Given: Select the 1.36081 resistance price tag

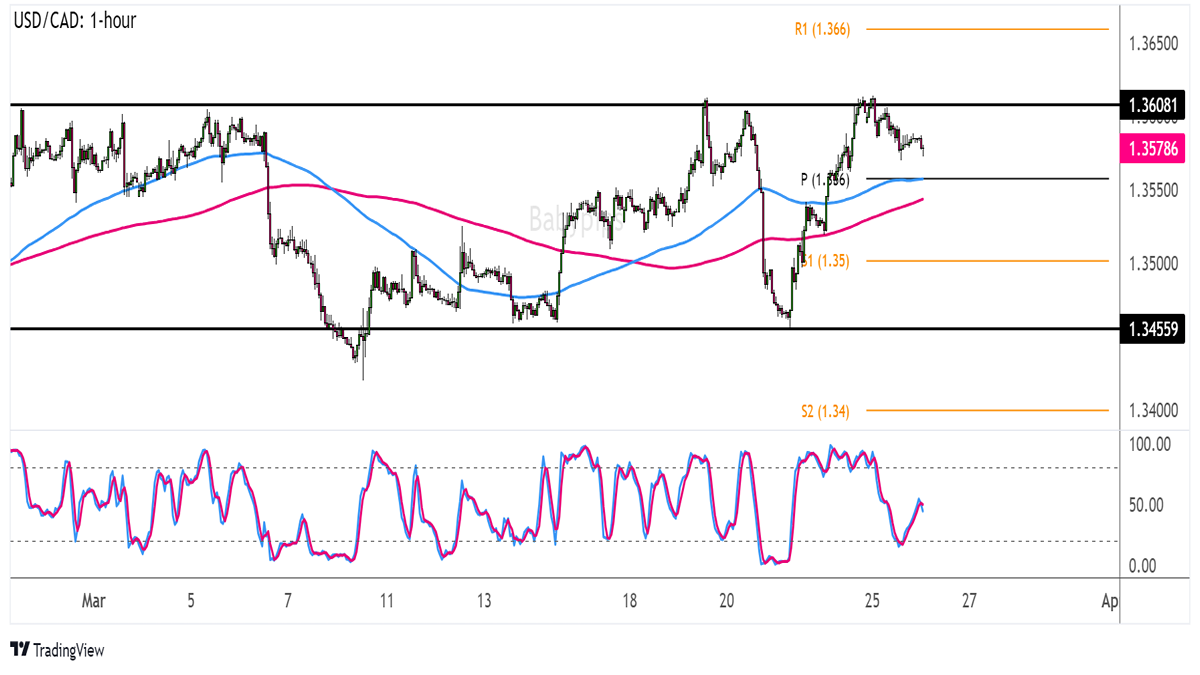Looking at the screenshot, I should click(1151, 105).
